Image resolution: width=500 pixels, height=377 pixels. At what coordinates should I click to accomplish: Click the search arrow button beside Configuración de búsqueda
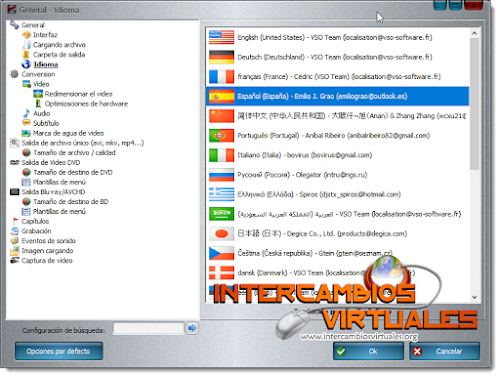coord(192,328)
